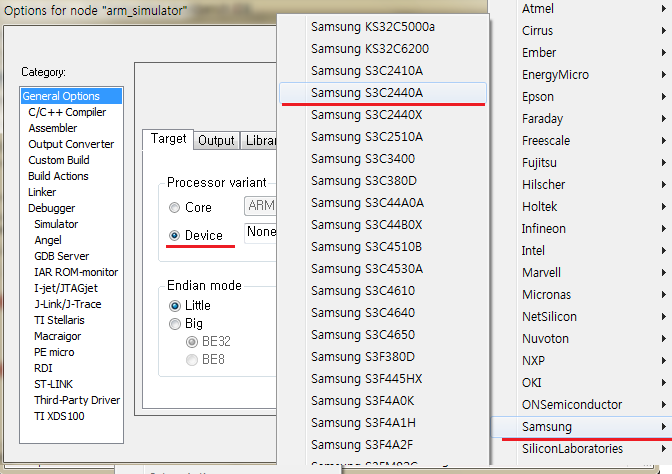This screenshot has width=672, height=474.
Task: Choose Samsung KS32C6200 device
Action: tap(383, 49)
